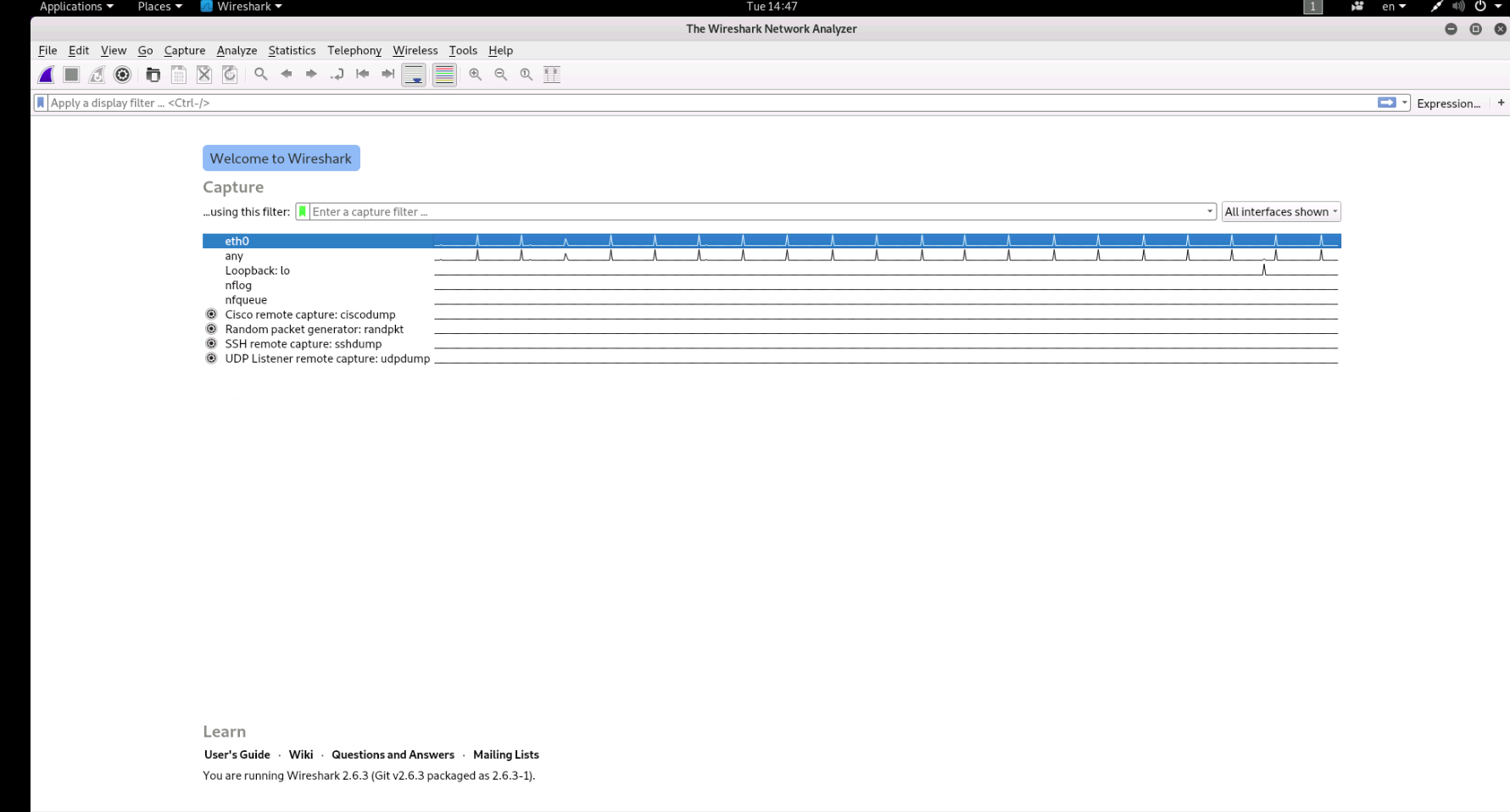This screenshot has height=812, width=1510.
Task: Click the go to specified packet icon
Action: point(337,75)
